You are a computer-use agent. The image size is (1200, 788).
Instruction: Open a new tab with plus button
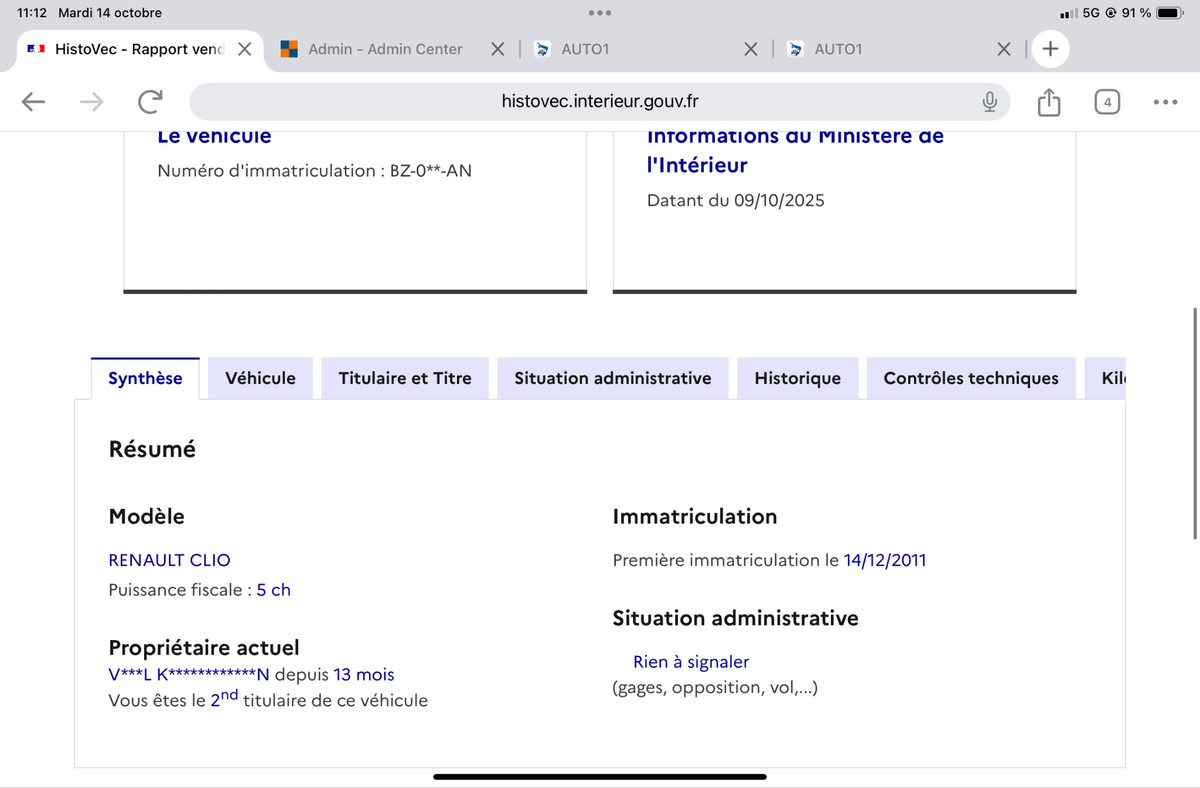1050,48
